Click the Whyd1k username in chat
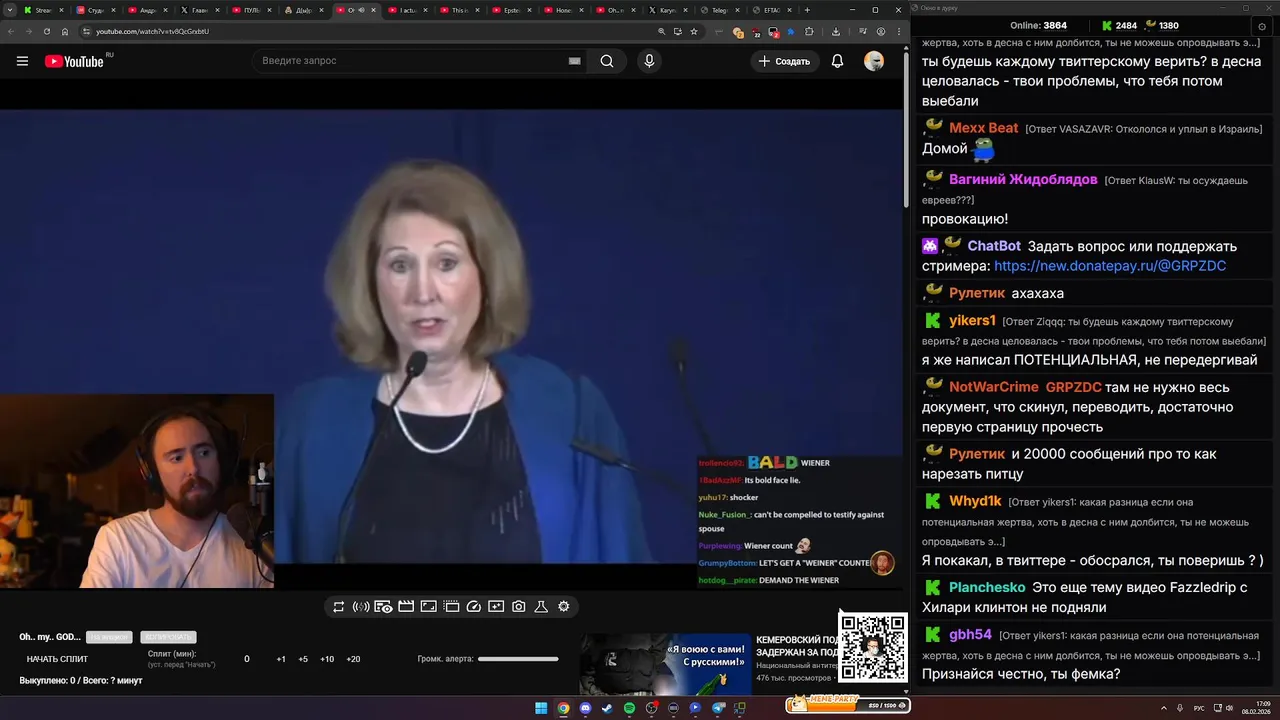1280x720 pixels. [x=975, y=501]
